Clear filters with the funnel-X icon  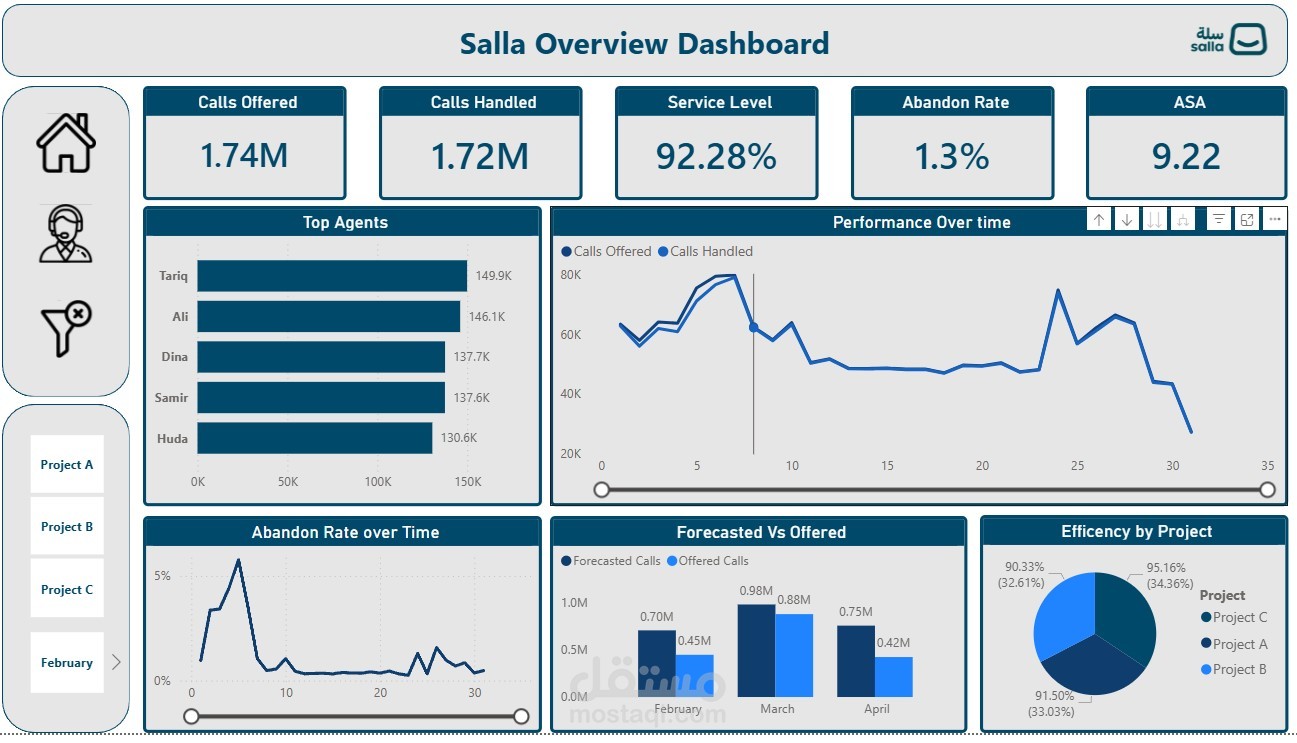66,329
